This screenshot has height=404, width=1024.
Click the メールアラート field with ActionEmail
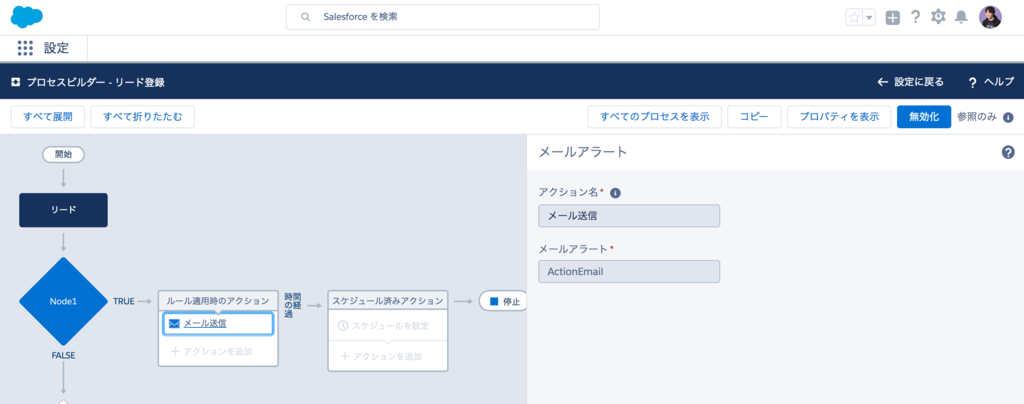pos(629,272)
